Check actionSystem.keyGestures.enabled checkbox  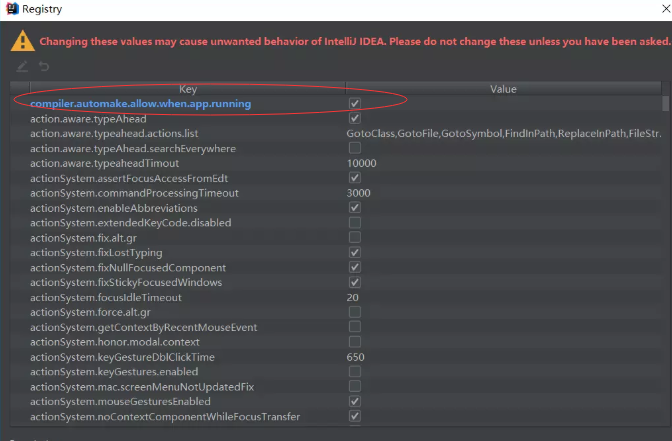pos(354,372)
